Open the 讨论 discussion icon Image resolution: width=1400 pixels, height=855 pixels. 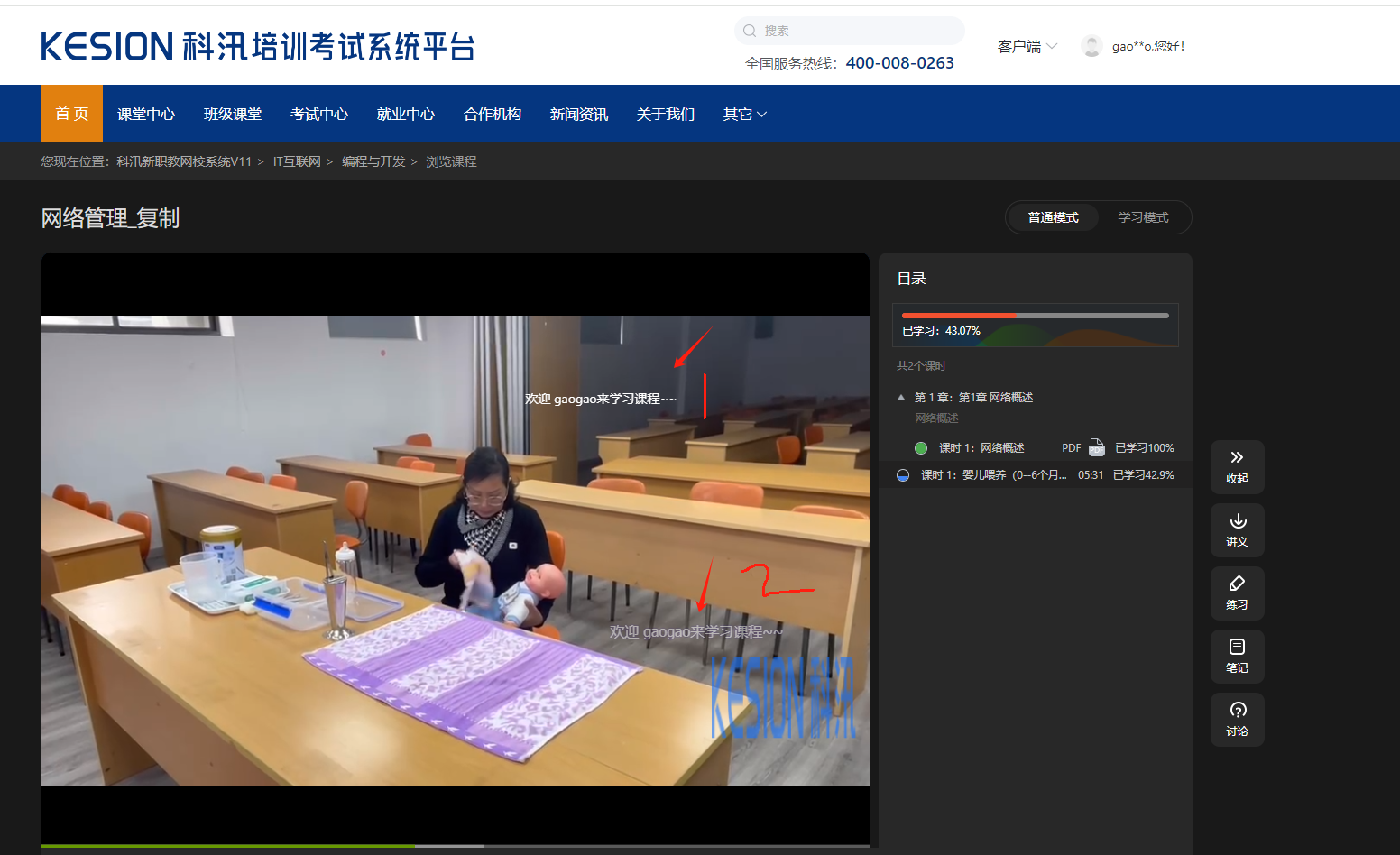(1237, 720)
